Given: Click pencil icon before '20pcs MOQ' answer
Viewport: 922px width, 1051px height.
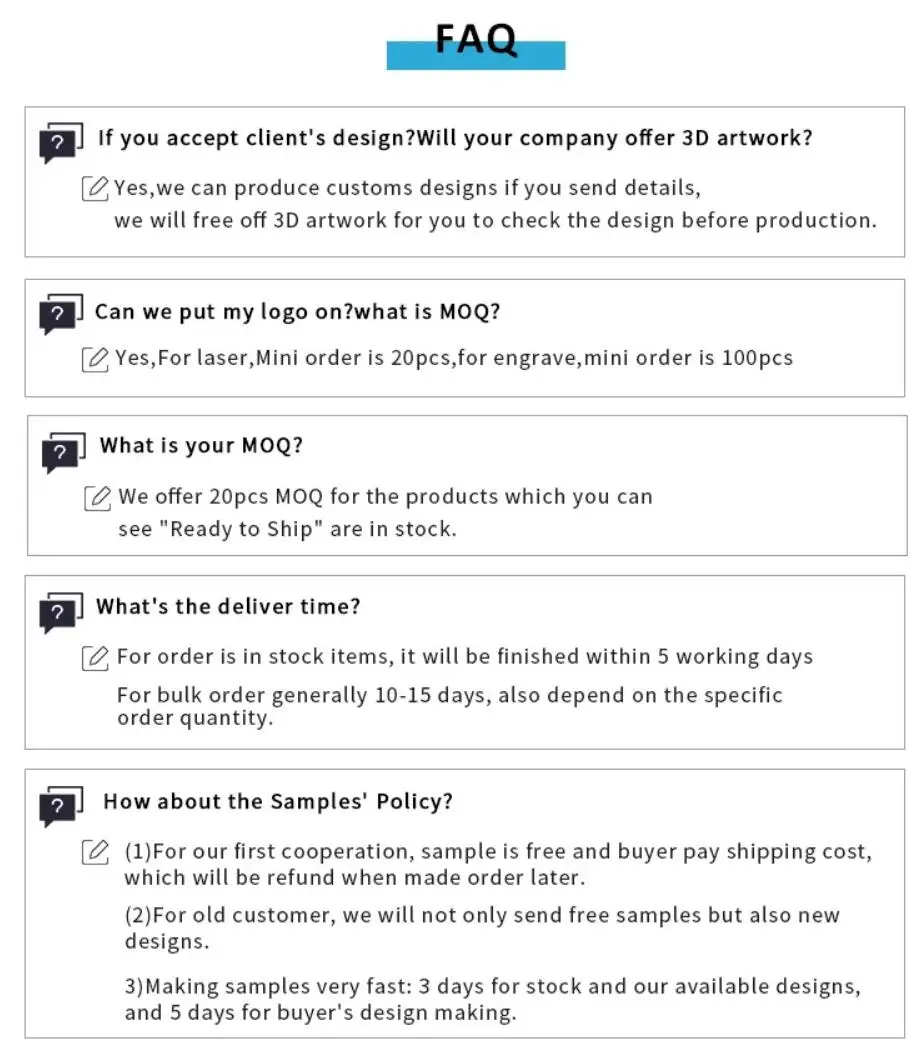Looking at the screenshot, I should pos(97,497).
